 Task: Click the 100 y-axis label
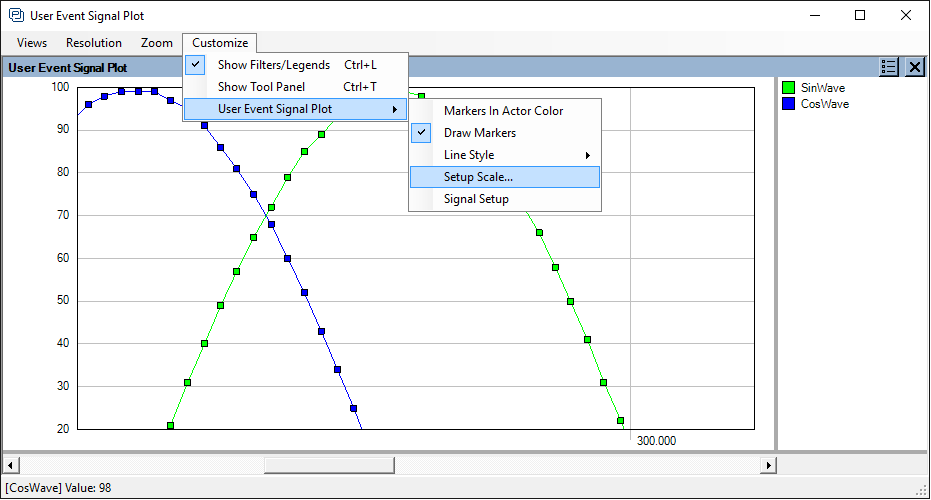[60, 87]
